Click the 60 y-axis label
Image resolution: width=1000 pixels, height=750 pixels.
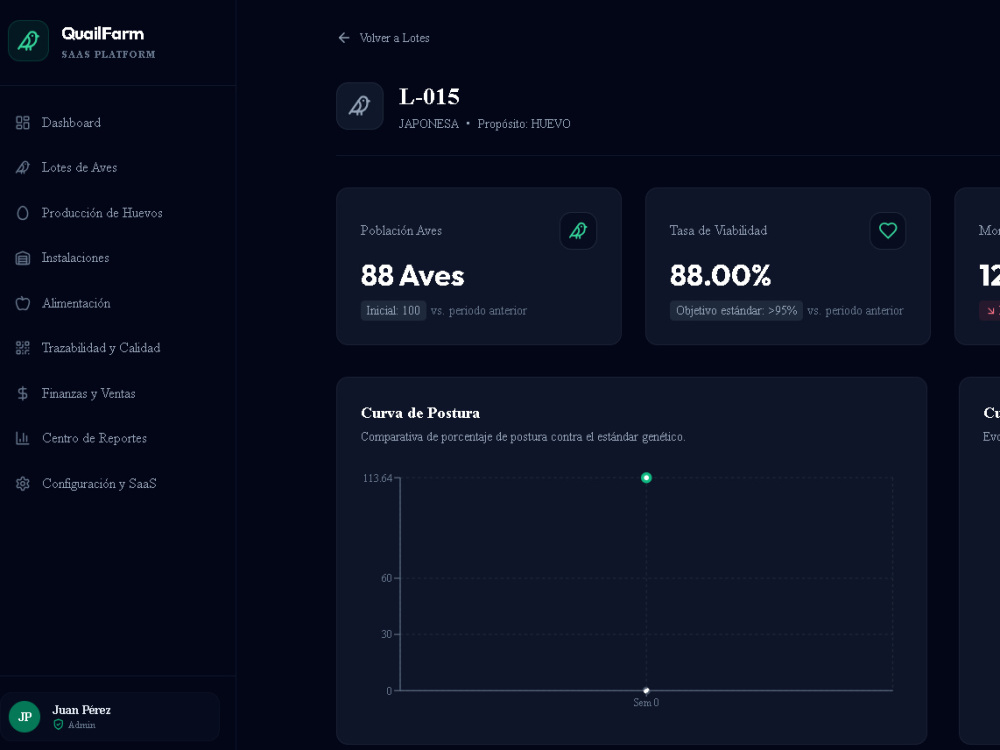click(386, 578)
